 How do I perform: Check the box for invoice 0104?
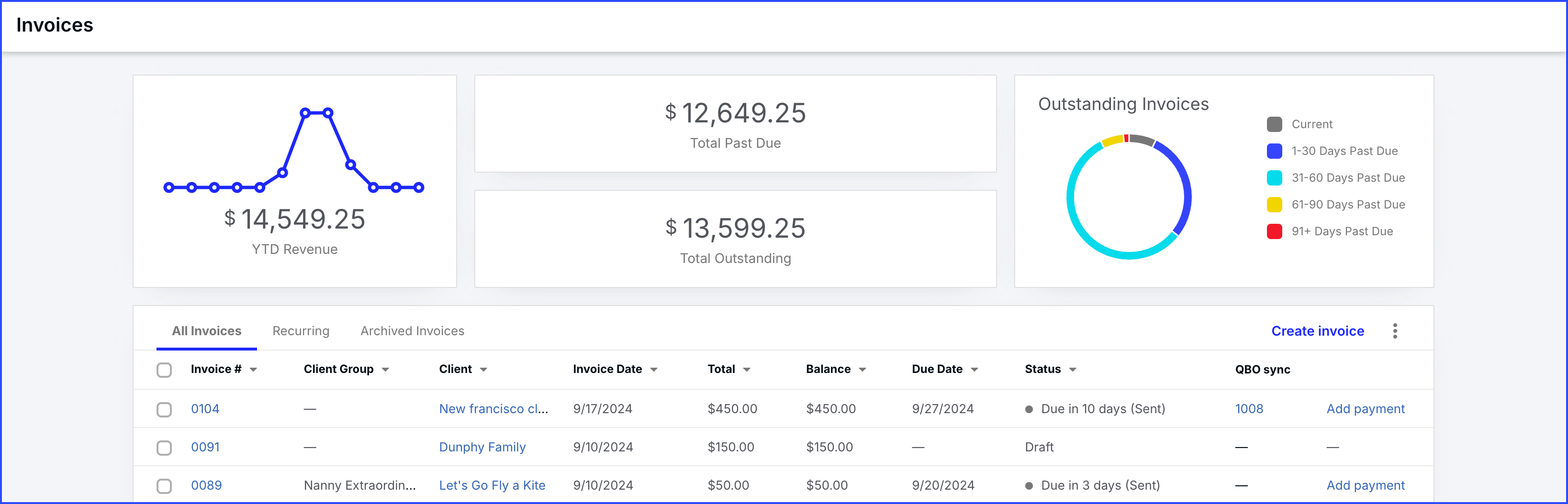click(x=164, y=409)
